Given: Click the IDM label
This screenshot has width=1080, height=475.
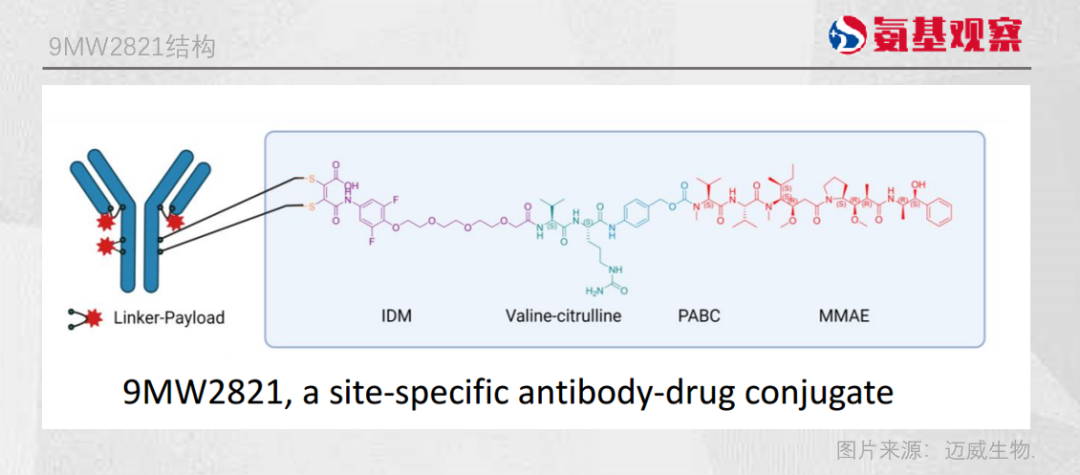Looking at the screenshot, I should (x=396, y=316).
